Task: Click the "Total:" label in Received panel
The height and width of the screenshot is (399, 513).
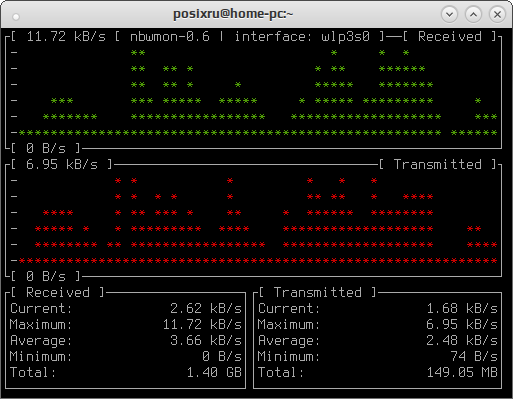Action: (33, 373)
